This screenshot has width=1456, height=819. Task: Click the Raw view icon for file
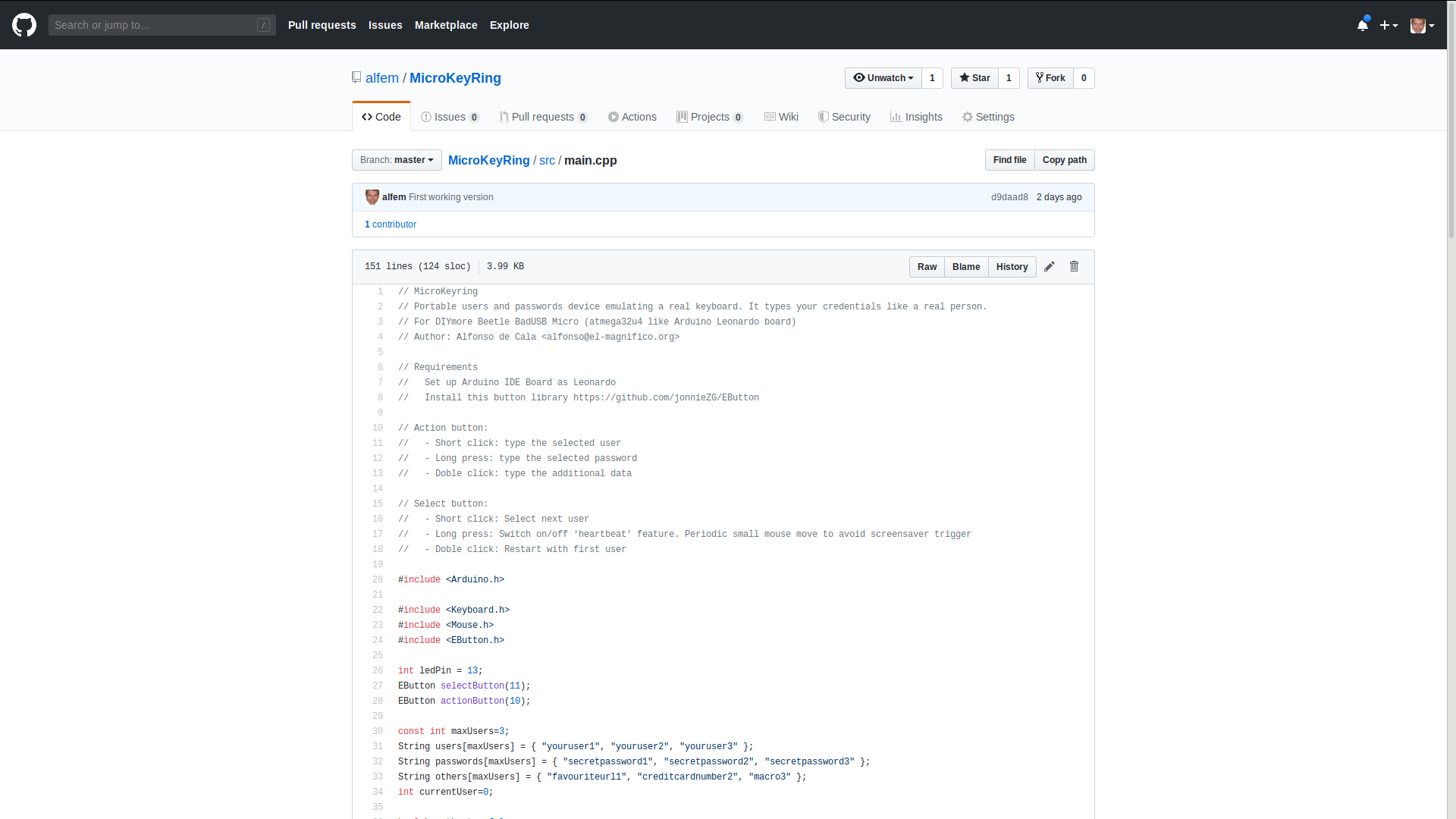click(927, 266)
